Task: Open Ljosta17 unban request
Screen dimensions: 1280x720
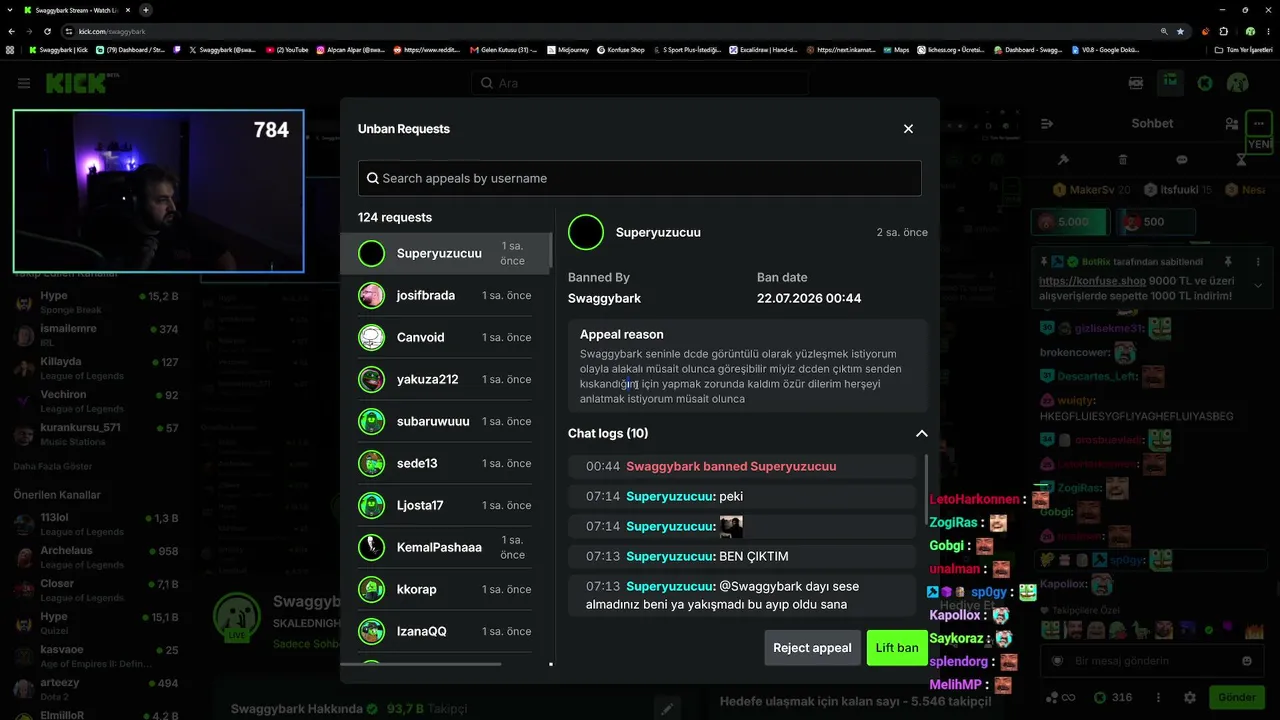Action: 445,505
